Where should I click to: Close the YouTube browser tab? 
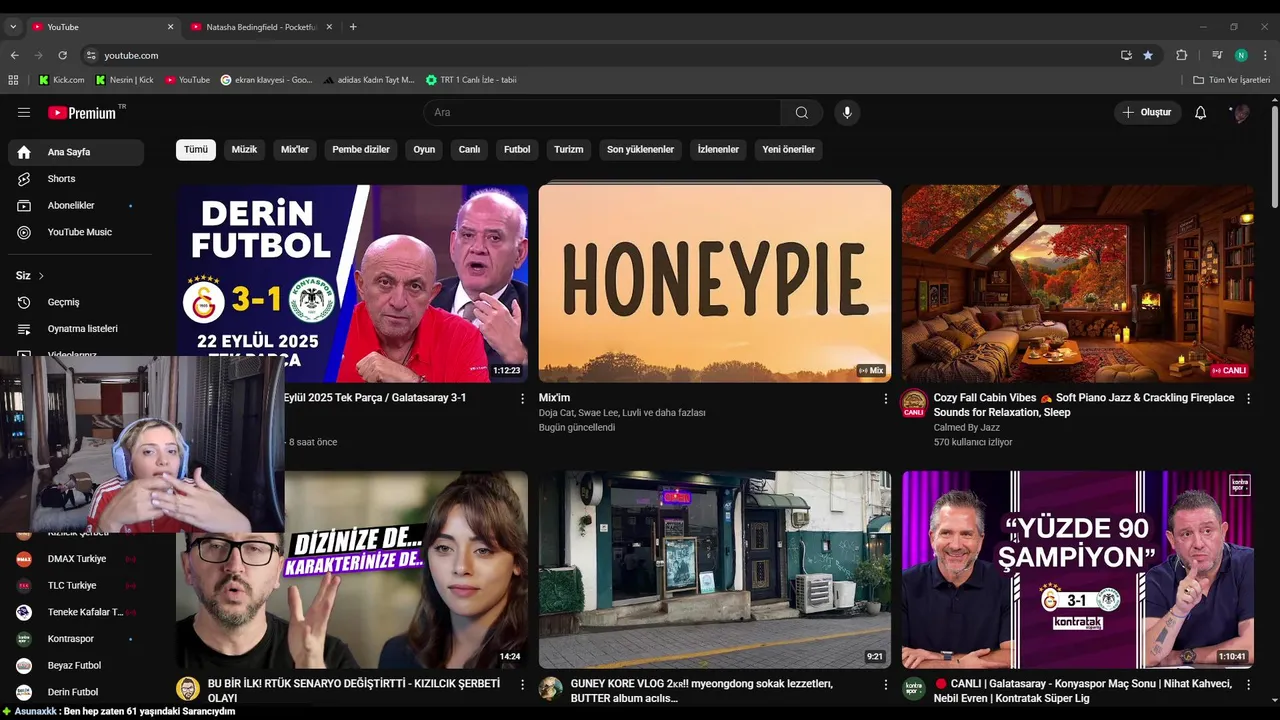[170, 27]
